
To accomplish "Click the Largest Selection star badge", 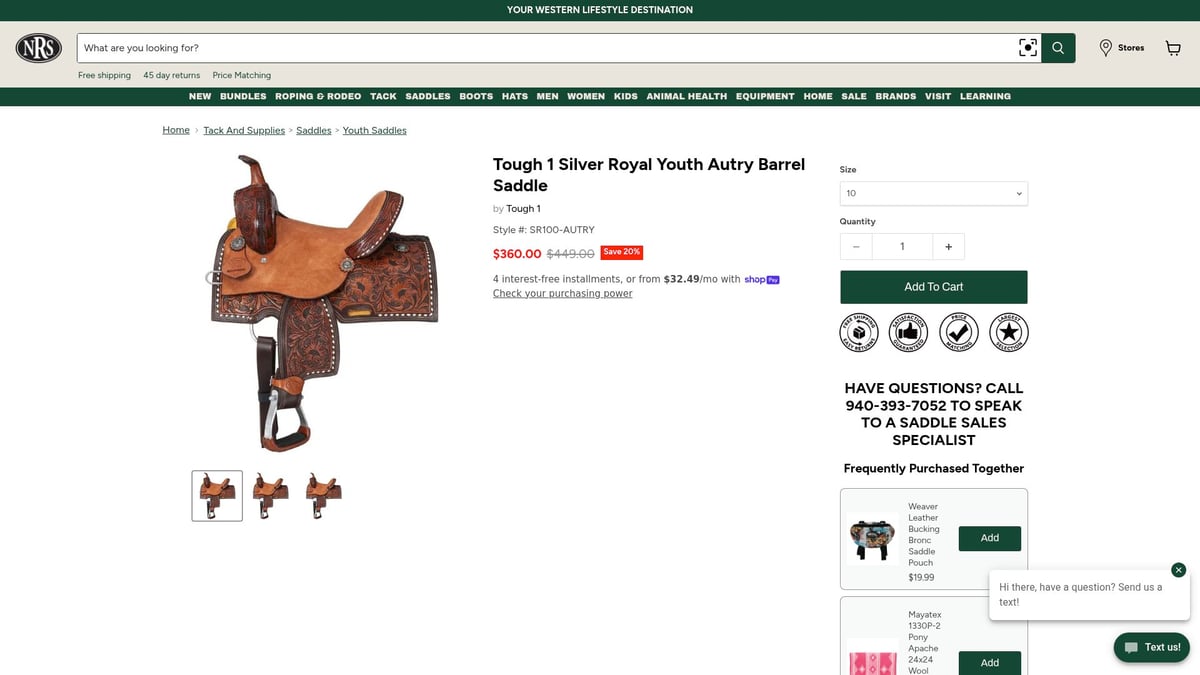I will point(1009,332).
